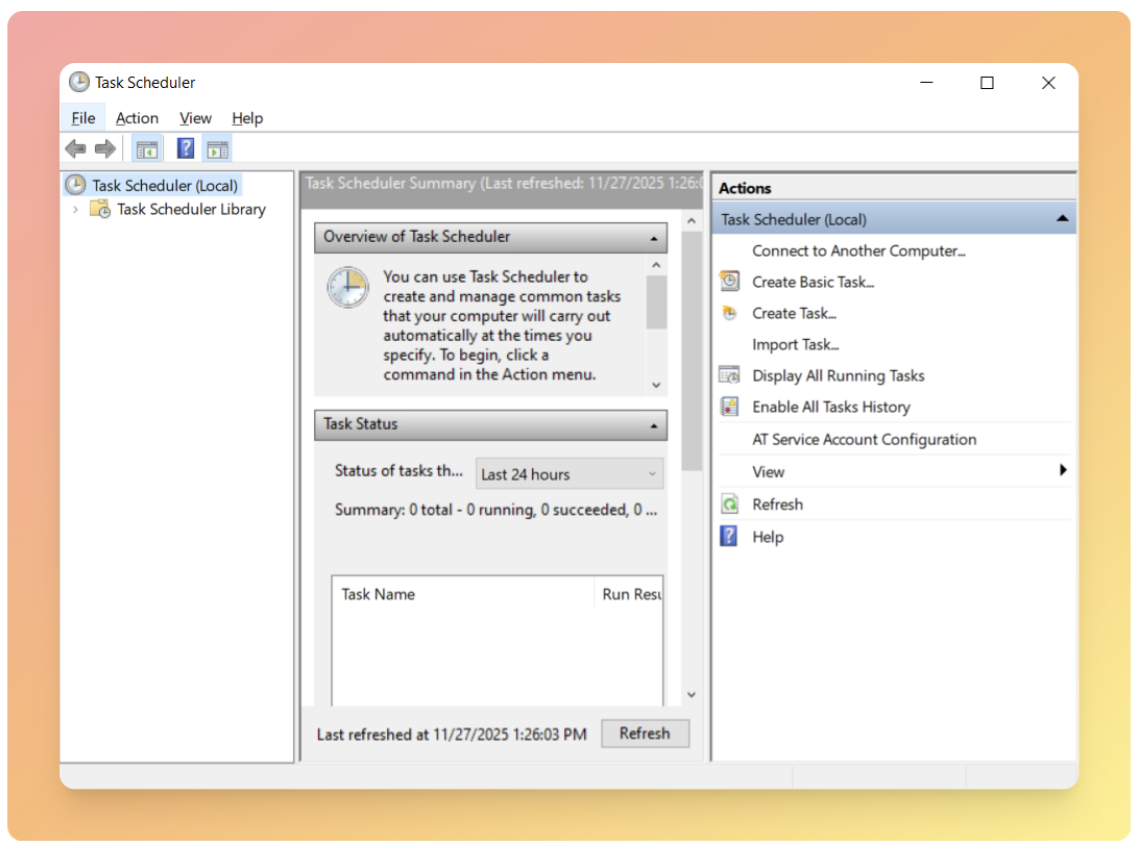Click the green Refresh icon in Actions
Screen dimensions: 1134x852
(x=730, y=505)
